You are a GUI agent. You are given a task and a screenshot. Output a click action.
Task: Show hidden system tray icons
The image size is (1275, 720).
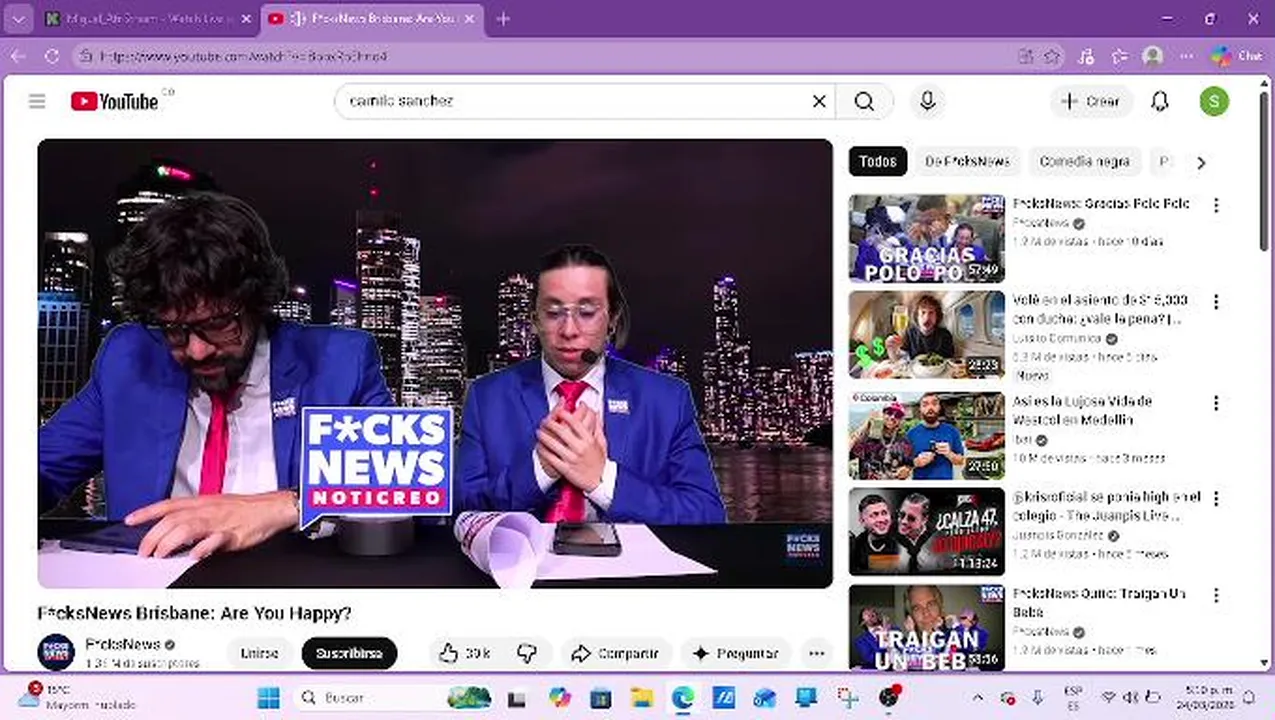coord(978,697)
